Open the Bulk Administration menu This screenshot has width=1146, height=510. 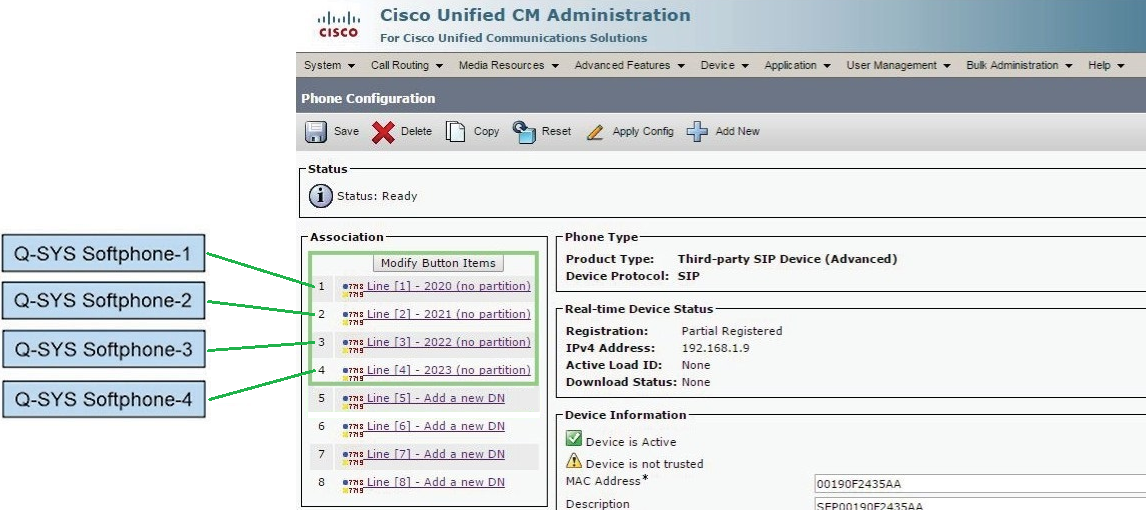[x=1018, y=65]
